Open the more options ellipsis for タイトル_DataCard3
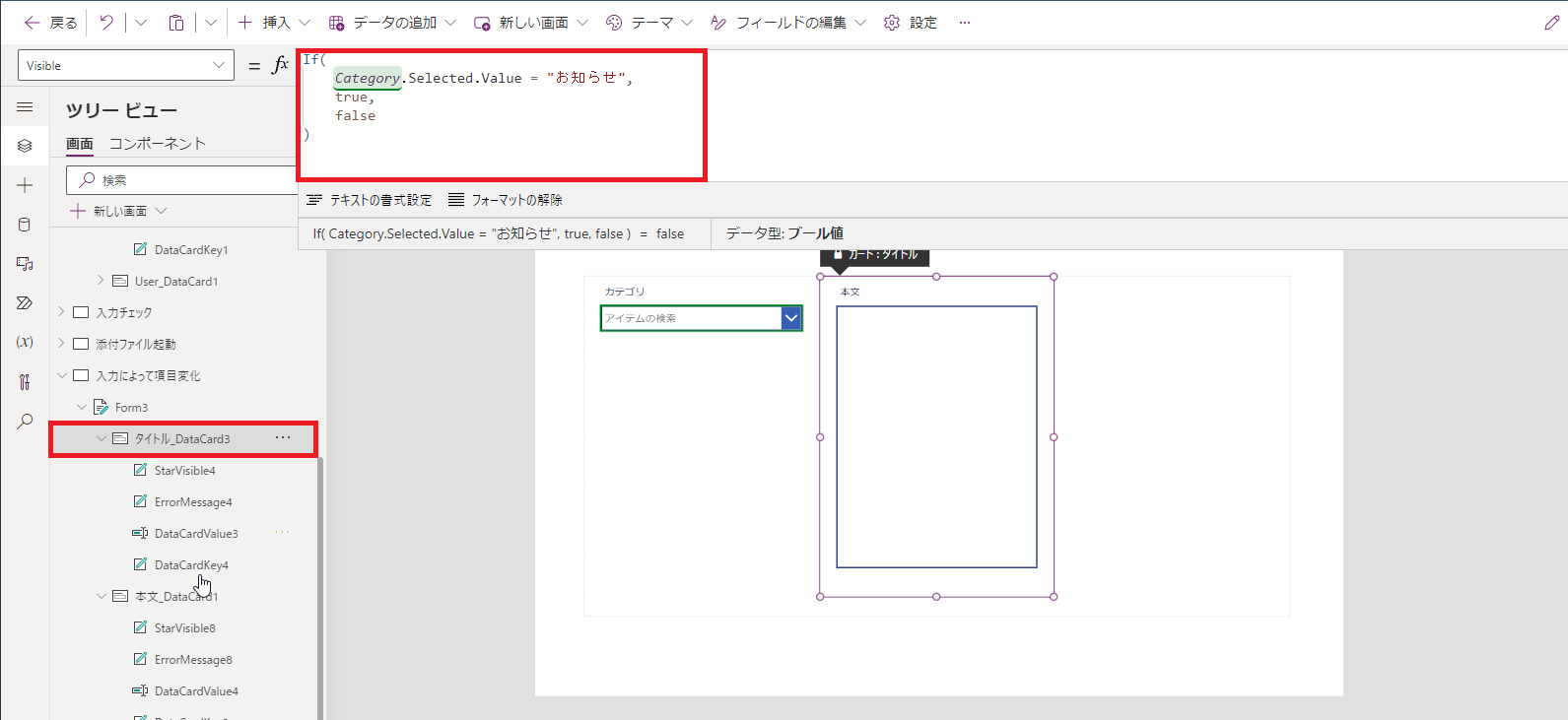This screenshot has height=720, width=1568. (x=283, y=438)
